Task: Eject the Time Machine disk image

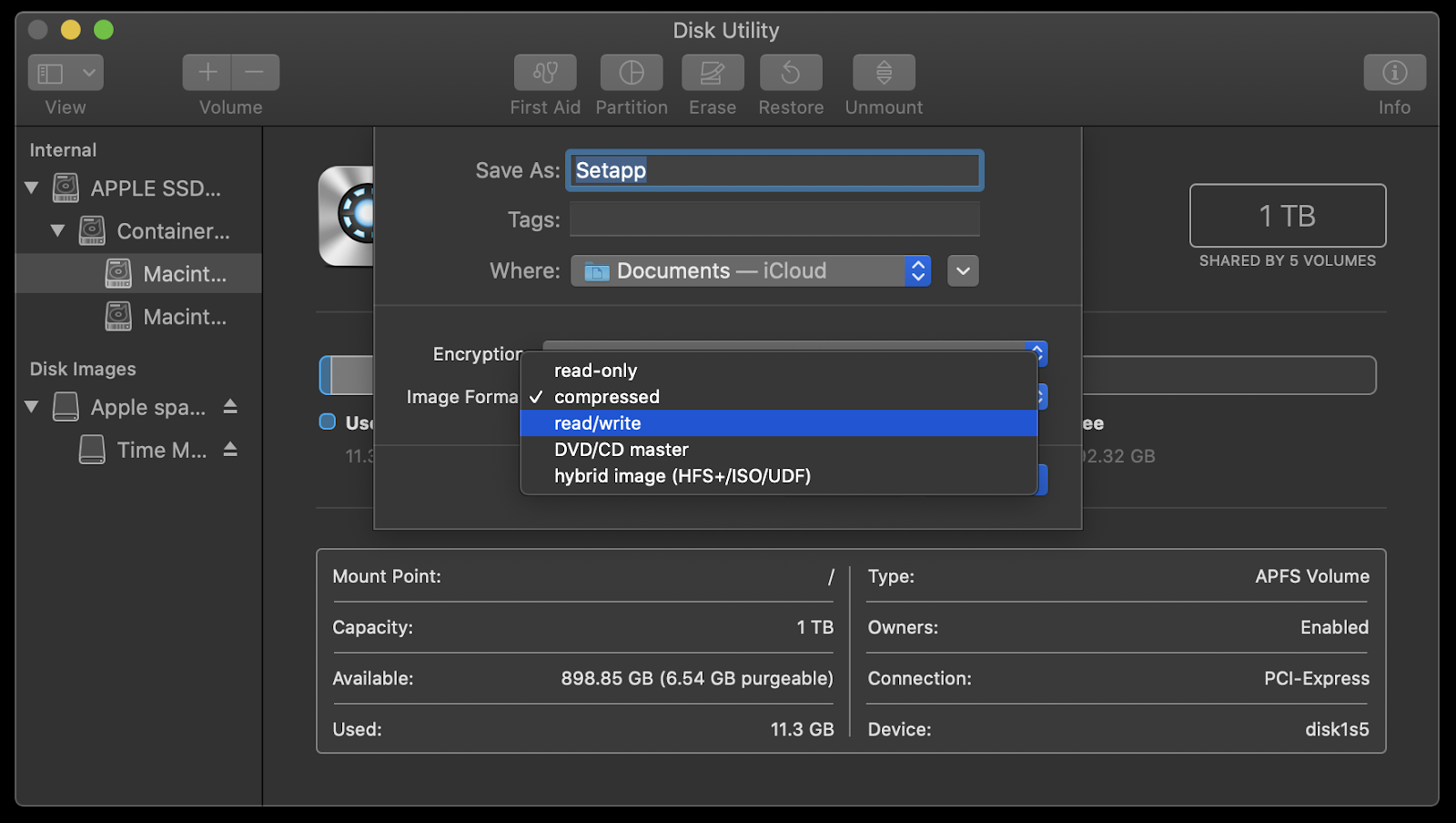Action: [x=228, y=449]
